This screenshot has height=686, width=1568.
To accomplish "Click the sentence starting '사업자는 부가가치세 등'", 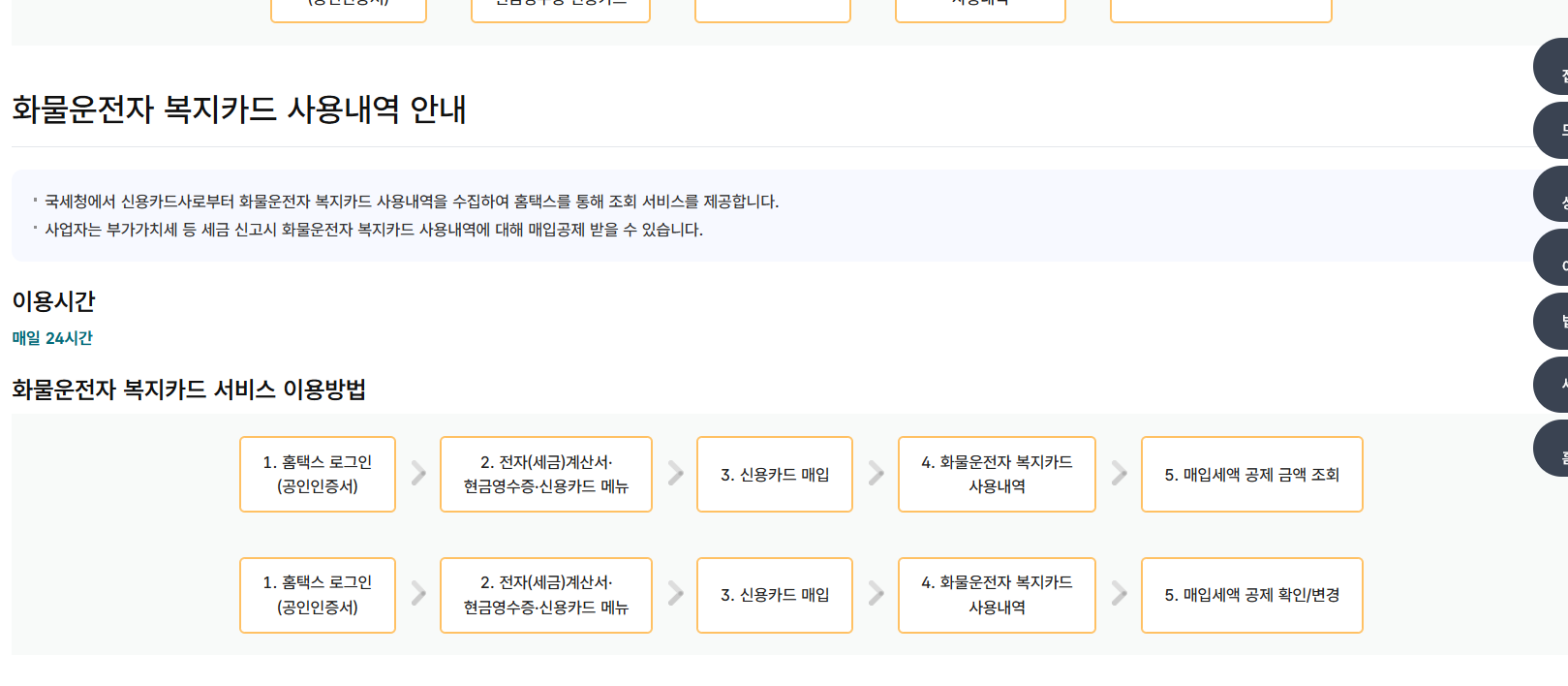I will click(x=374, y=230).
